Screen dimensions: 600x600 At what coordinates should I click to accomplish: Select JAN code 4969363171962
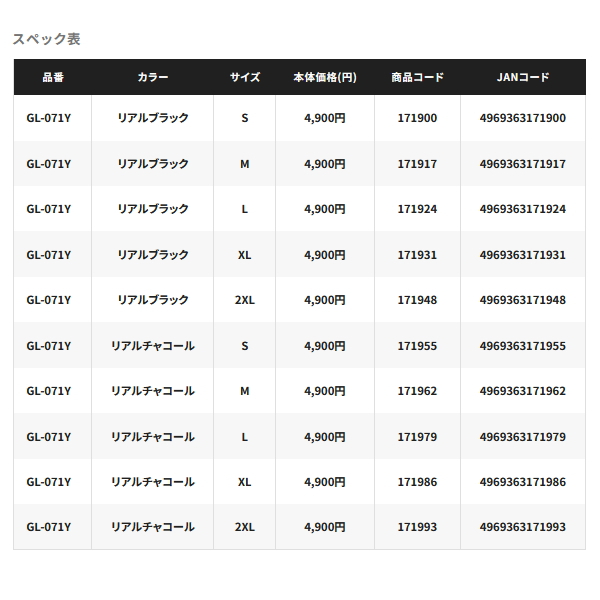pos(523,391)
